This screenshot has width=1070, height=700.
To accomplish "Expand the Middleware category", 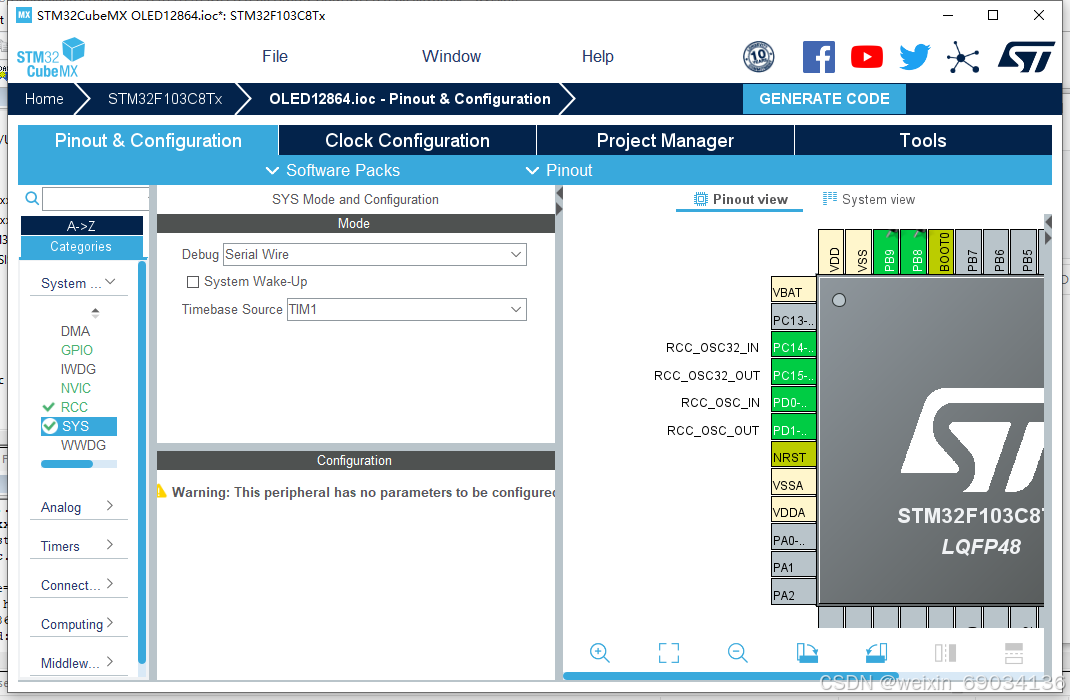I will [78, 662].
